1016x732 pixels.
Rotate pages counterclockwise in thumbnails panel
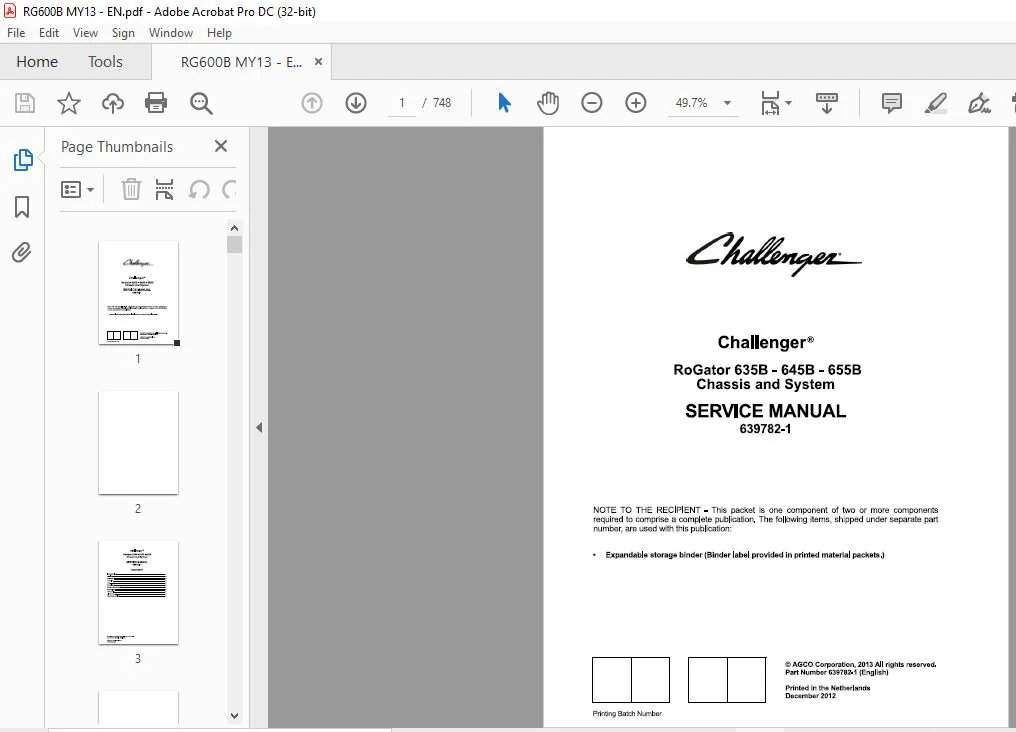click(199, 189)
